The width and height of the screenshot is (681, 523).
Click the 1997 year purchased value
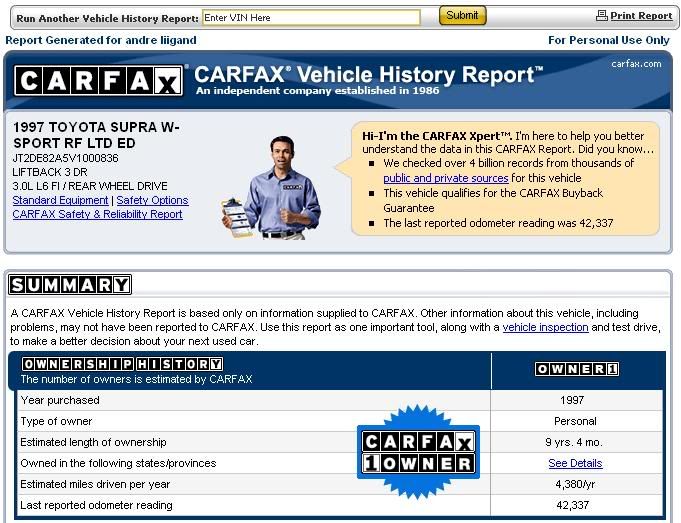tap(572, 400)
